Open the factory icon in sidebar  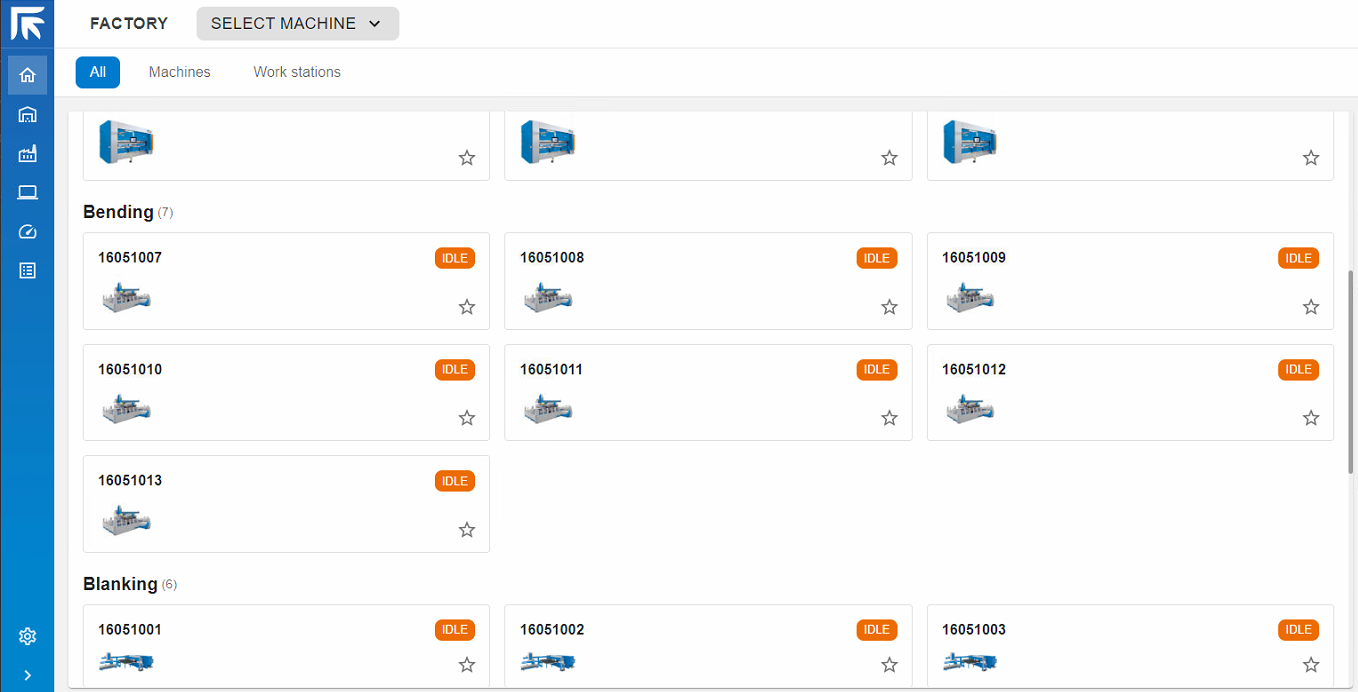pos(27,154)
